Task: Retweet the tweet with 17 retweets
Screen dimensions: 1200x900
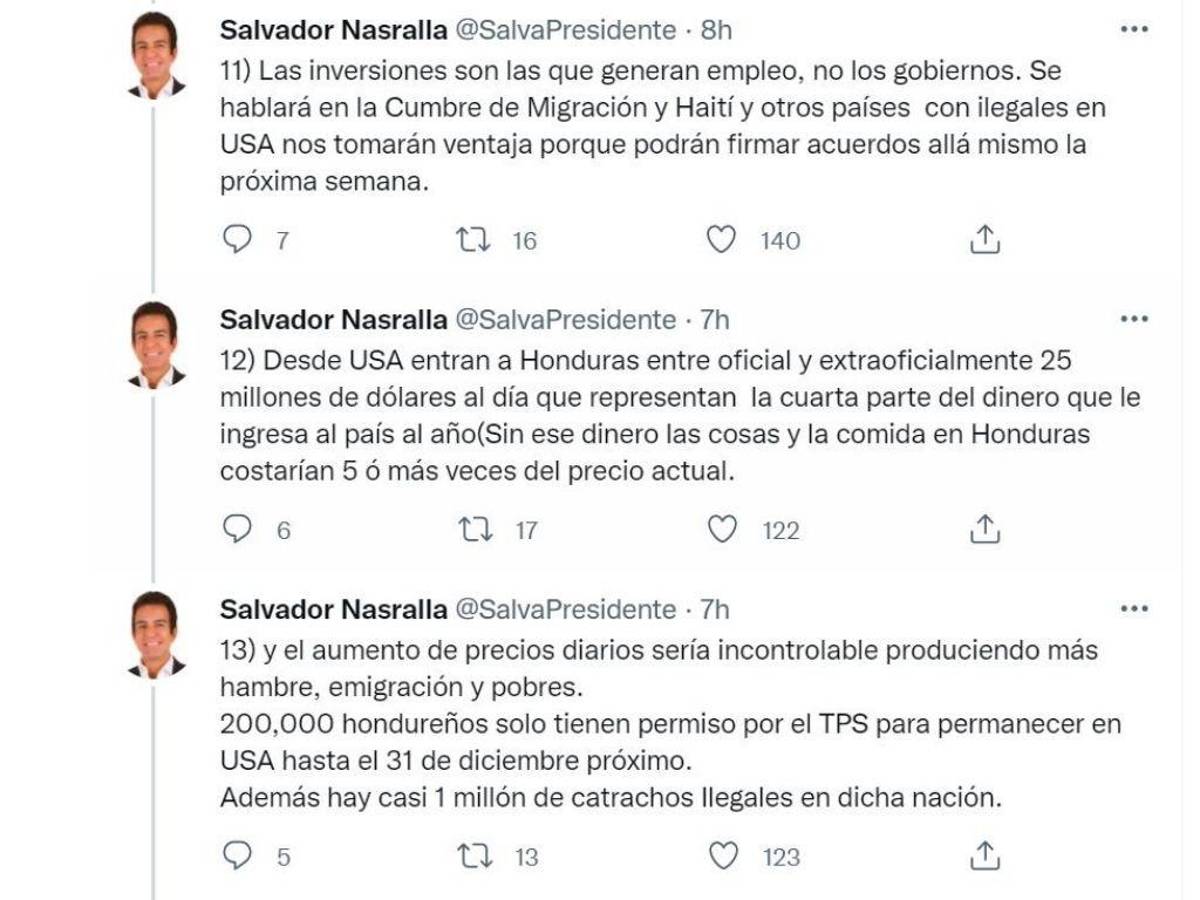Action: (x=471, y=530)
